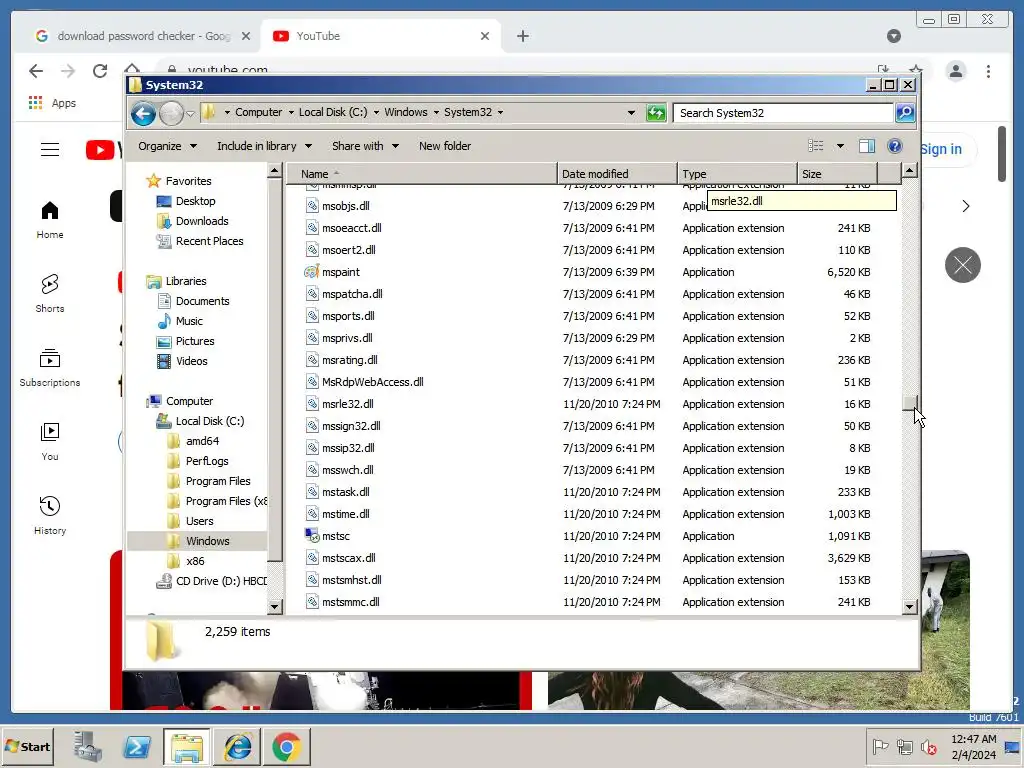This screenshot has height=768, width=1024.
Task: Expand the Windows breadcrumb arrow
Action: coord(436,112)
